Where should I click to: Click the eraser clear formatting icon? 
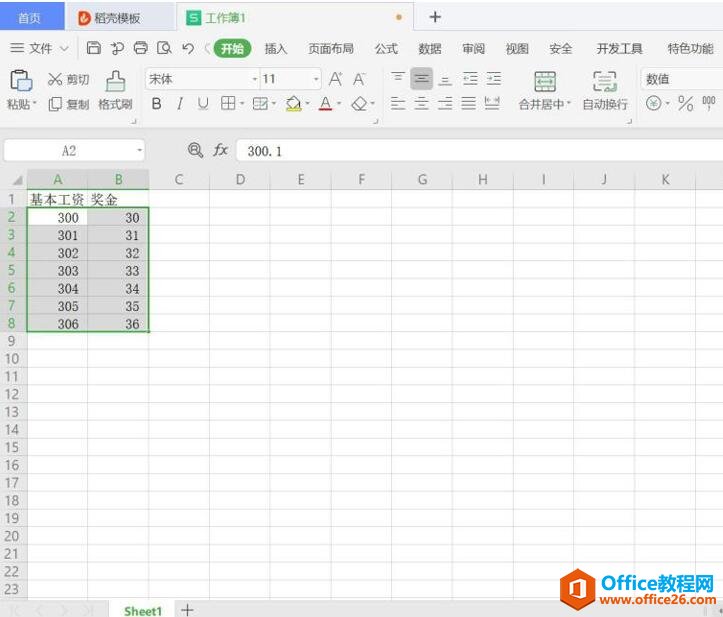pyautogui.click(x=359, y=104)
